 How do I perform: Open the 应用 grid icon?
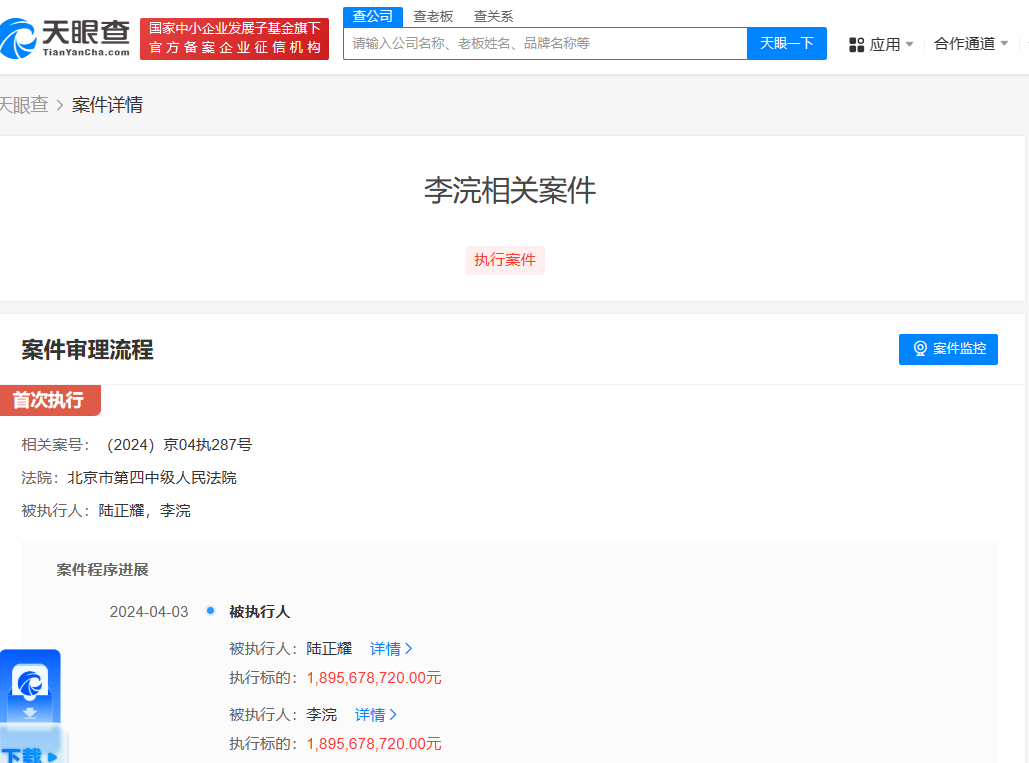[x=855, y=44]
